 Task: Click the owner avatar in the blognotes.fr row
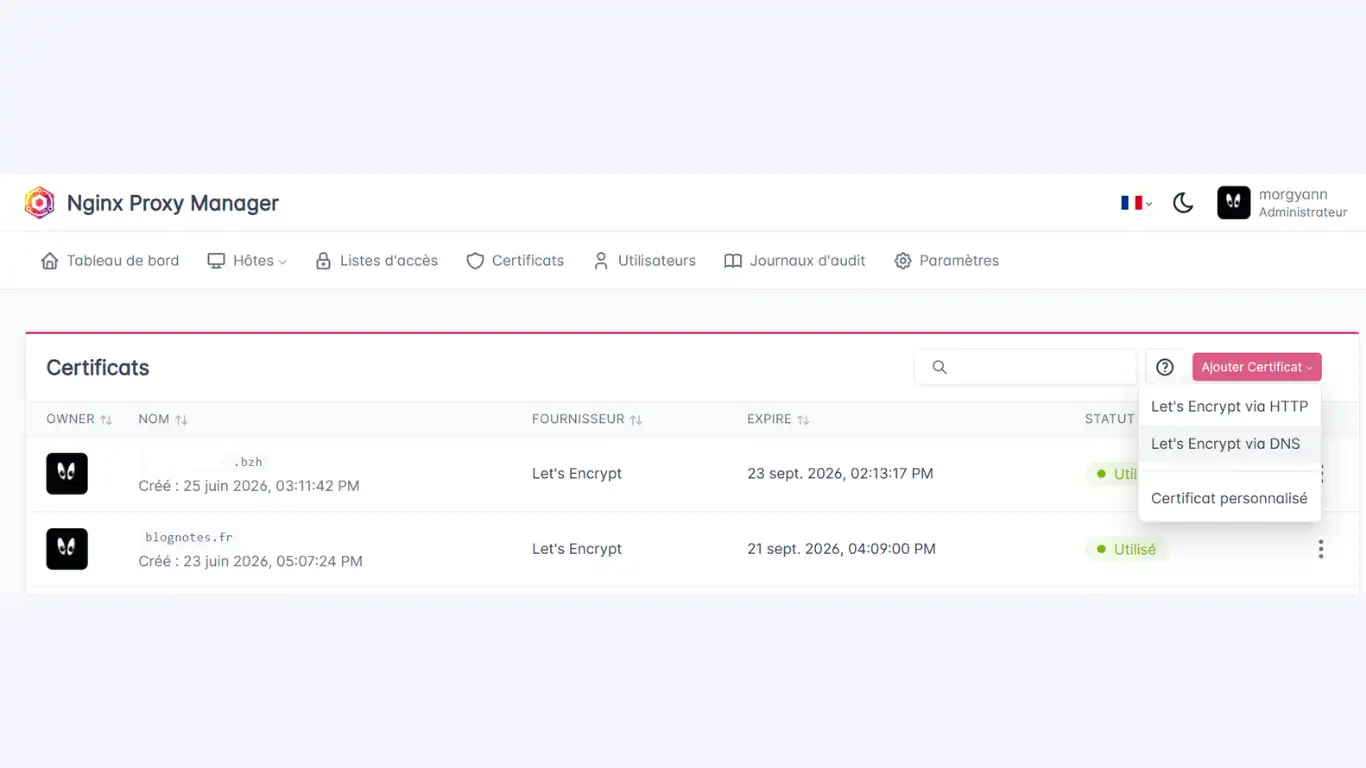[x=67, y=549]
